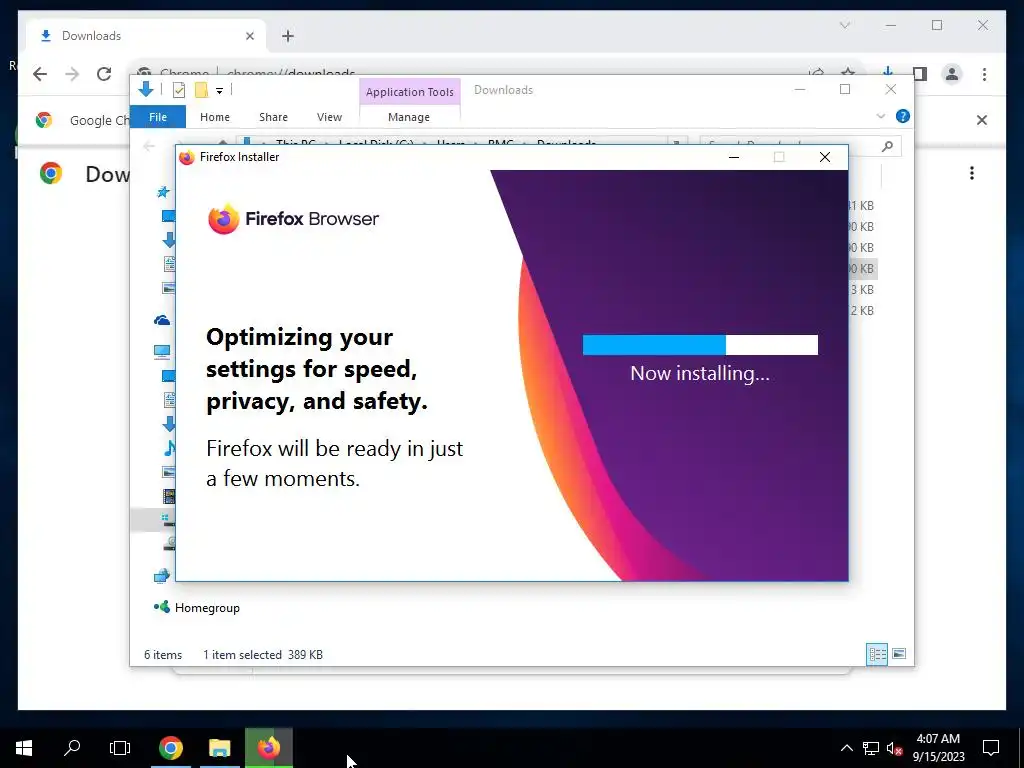The image size is (1024, 768).
Task: Switch to Chrome from taskbar
Action: [x=170, y=748]
